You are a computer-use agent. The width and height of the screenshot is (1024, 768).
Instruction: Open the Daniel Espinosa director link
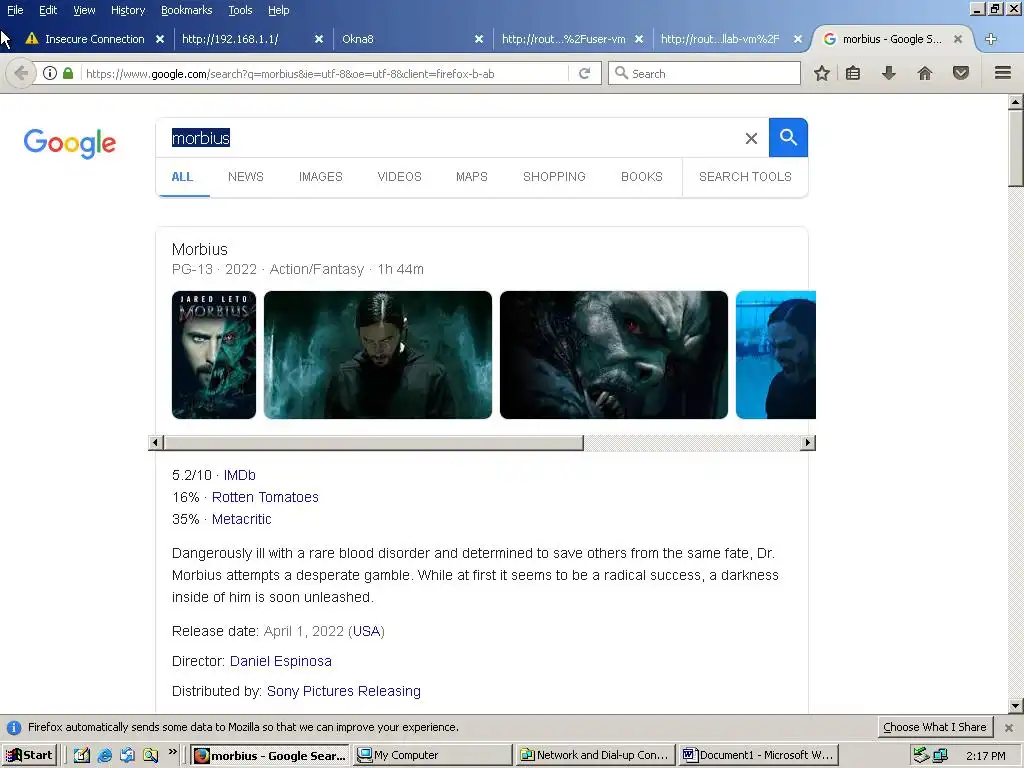coord(281,662)
